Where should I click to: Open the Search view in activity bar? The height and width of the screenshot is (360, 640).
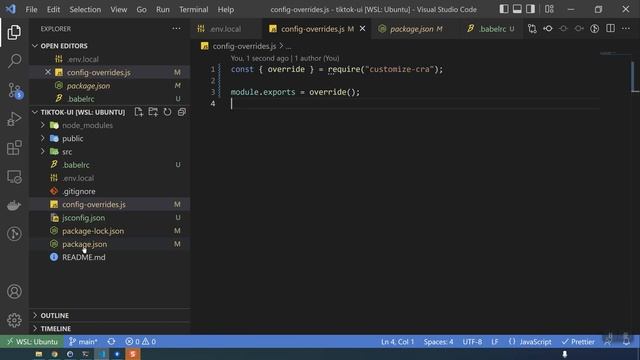tap(14, 61)
